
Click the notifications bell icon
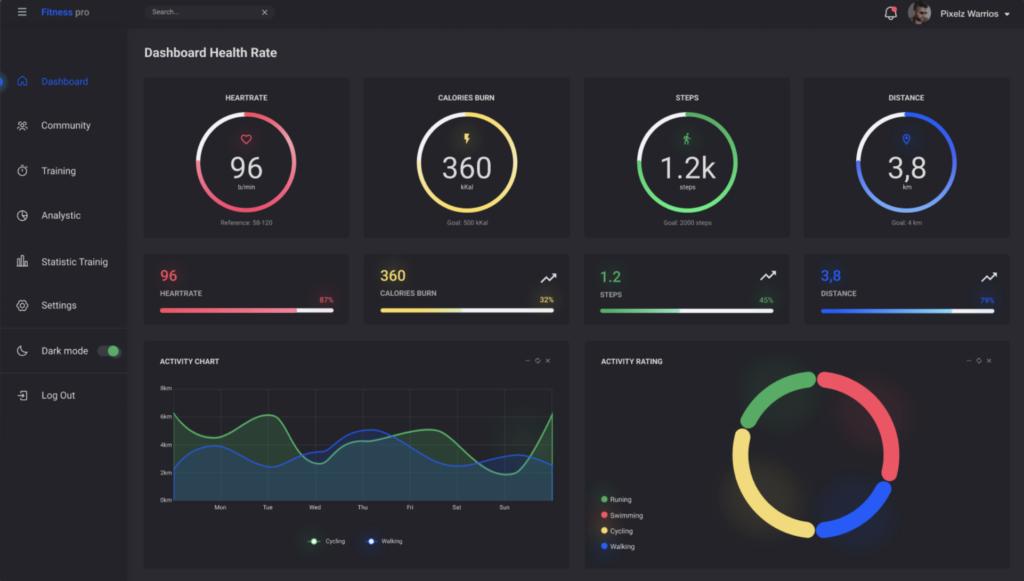coord(889,12)
